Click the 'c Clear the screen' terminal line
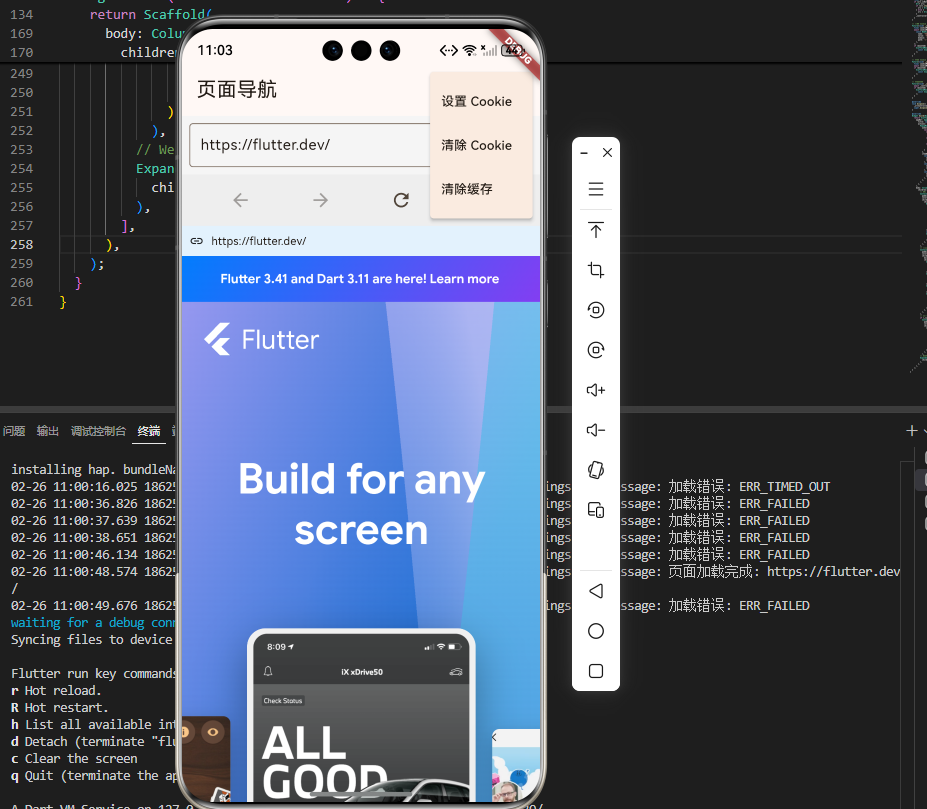Image resolution: width=927 pixels, height=809 pixels. (74, 758)
